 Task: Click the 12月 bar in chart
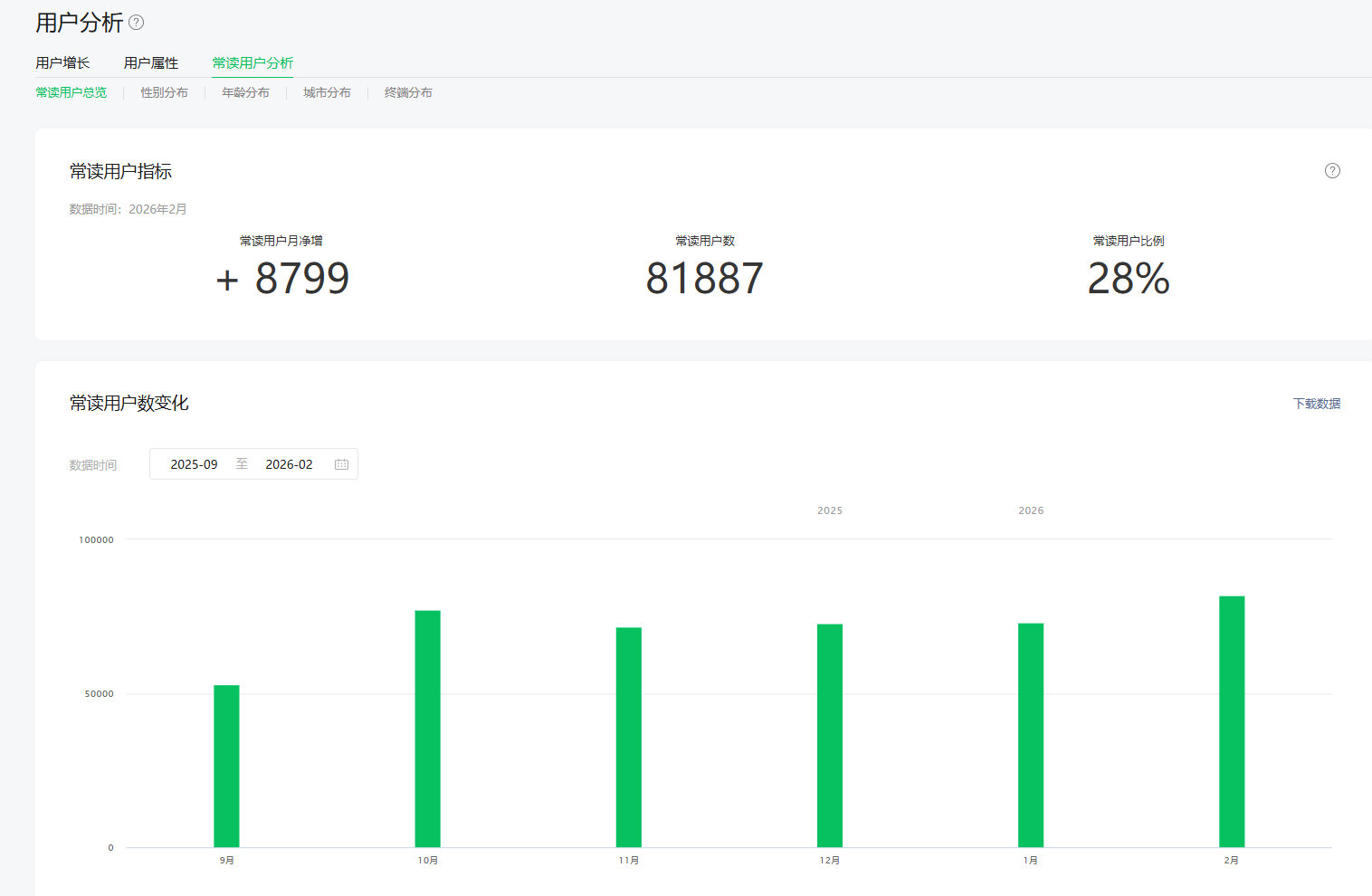(830, 735)
